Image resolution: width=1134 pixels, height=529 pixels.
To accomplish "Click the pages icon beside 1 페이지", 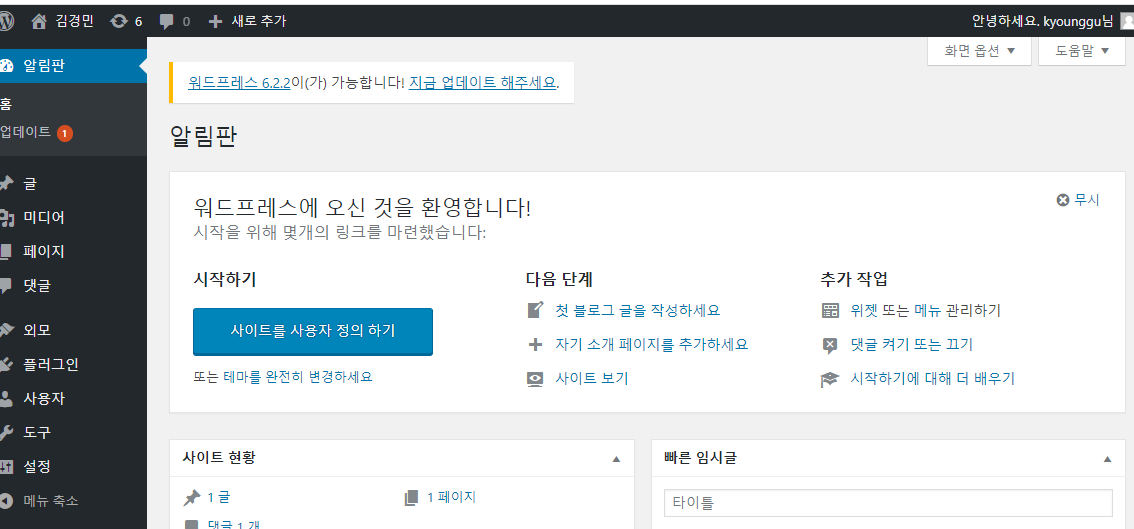I will [412, 497].
